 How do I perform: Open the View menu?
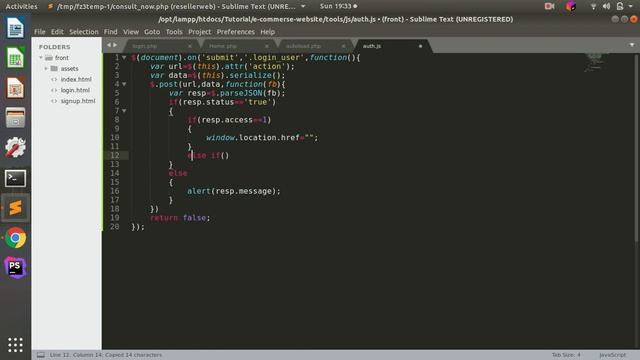coord(131,32)
